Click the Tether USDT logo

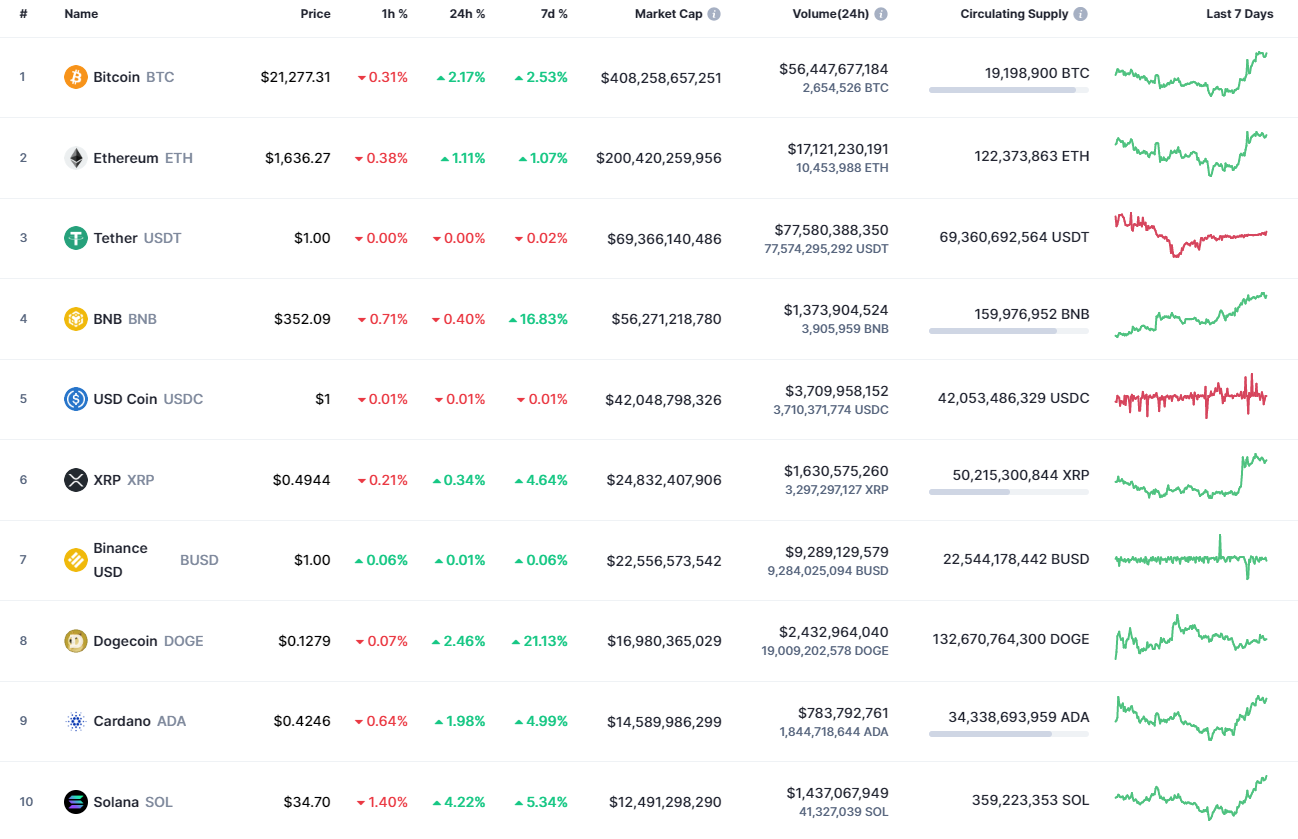tap(75, 238)
